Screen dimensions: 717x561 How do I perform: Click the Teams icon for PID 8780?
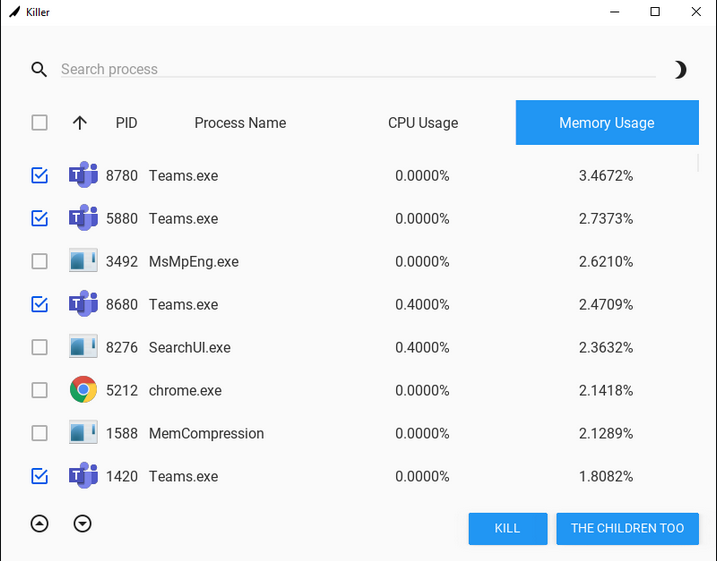pyautogui.click(x=83, y=175)
